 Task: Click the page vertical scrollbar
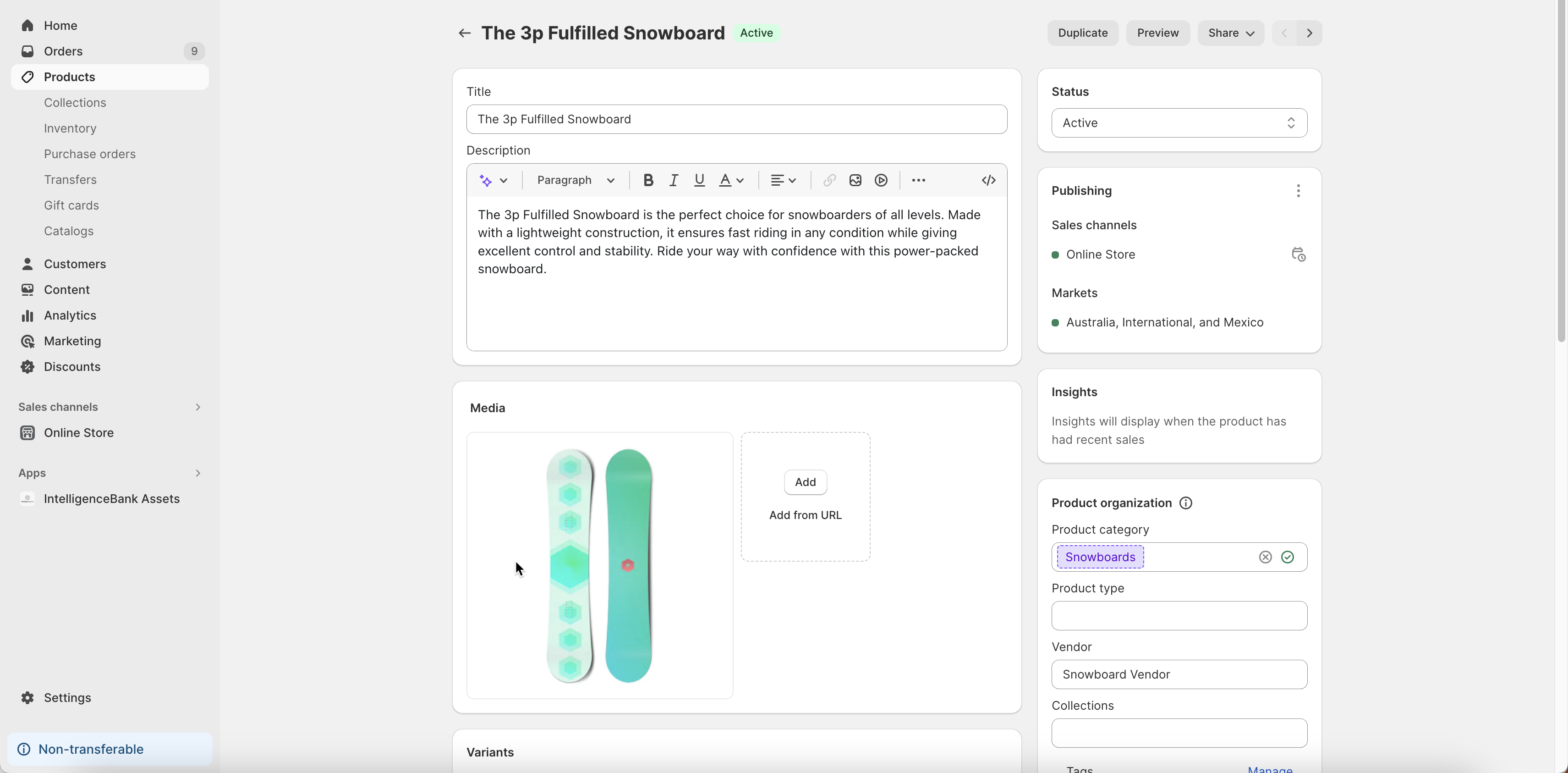pyautogui.click(x=1561, y=171)
